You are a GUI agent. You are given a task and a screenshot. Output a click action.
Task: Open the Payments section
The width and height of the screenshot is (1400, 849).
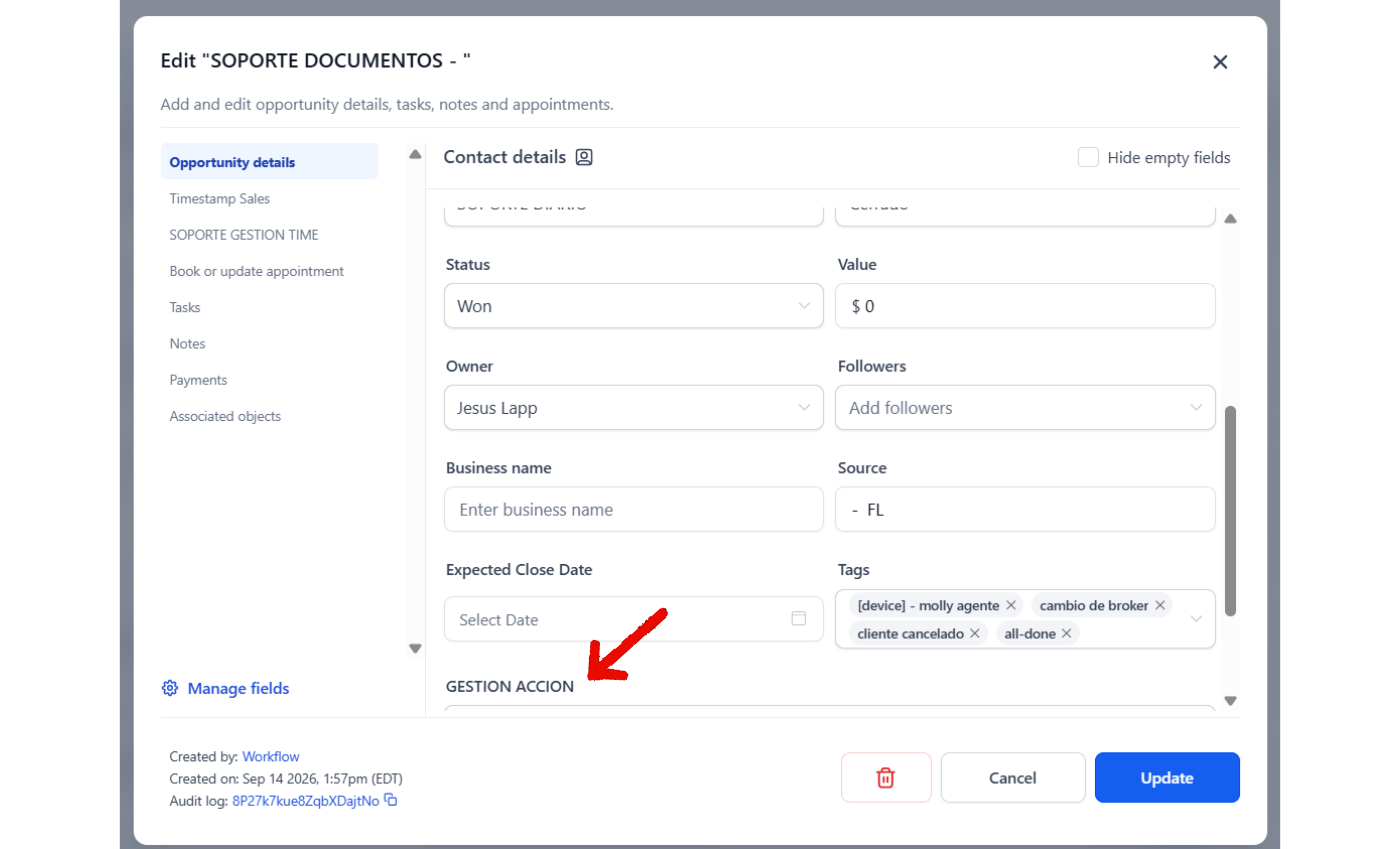[198, 380]
